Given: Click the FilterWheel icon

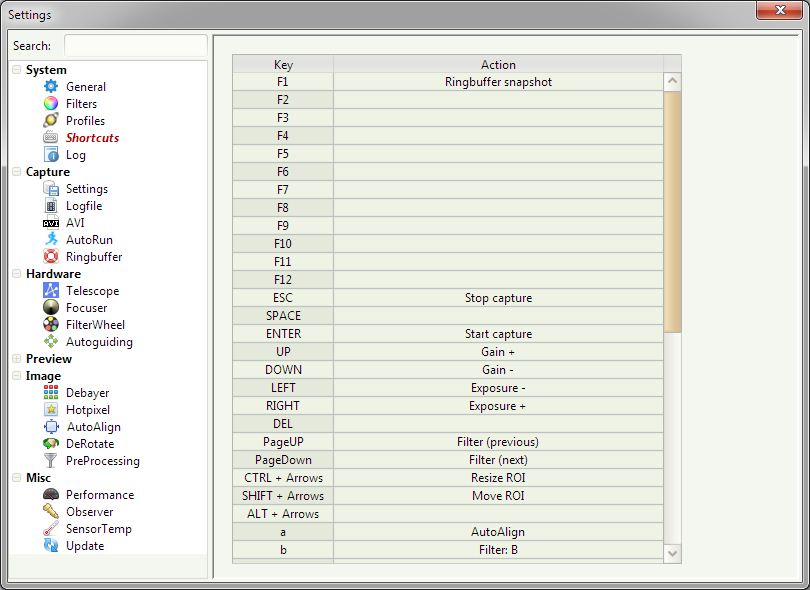Looking at the screenshot, I should tap(51, 324).
